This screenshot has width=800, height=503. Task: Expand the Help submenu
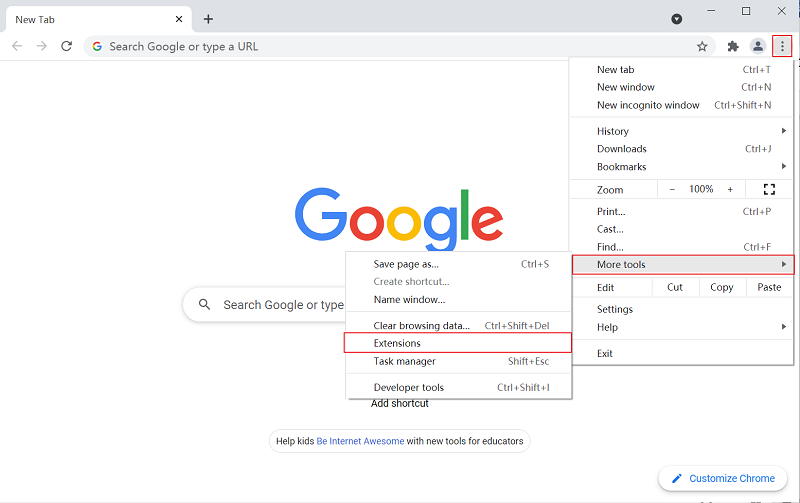pos(682,327)
